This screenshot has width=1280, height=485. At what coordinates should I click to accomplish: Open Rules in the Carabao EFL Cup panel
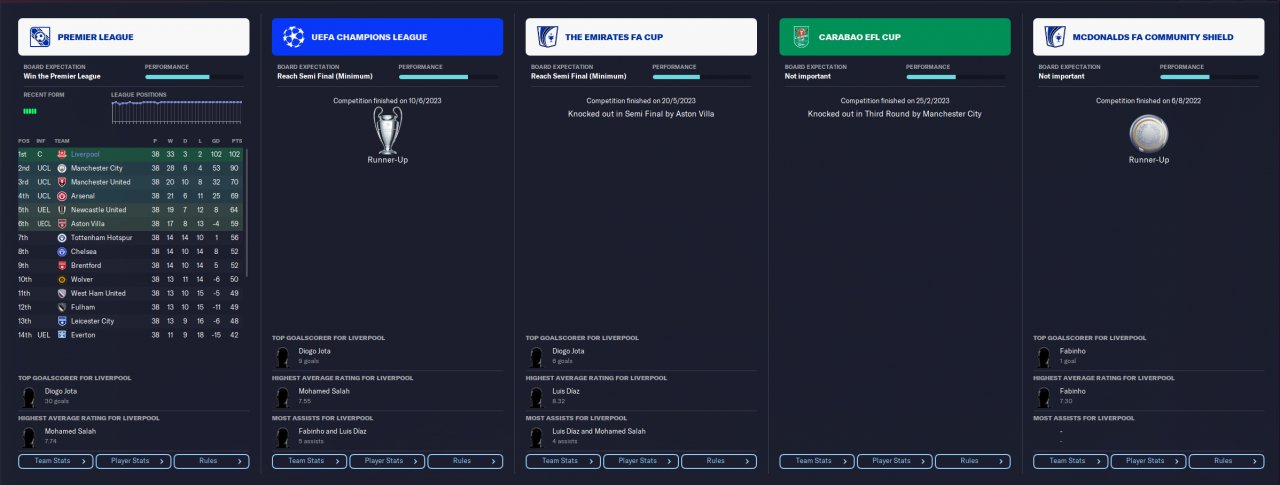click(973, 461)
